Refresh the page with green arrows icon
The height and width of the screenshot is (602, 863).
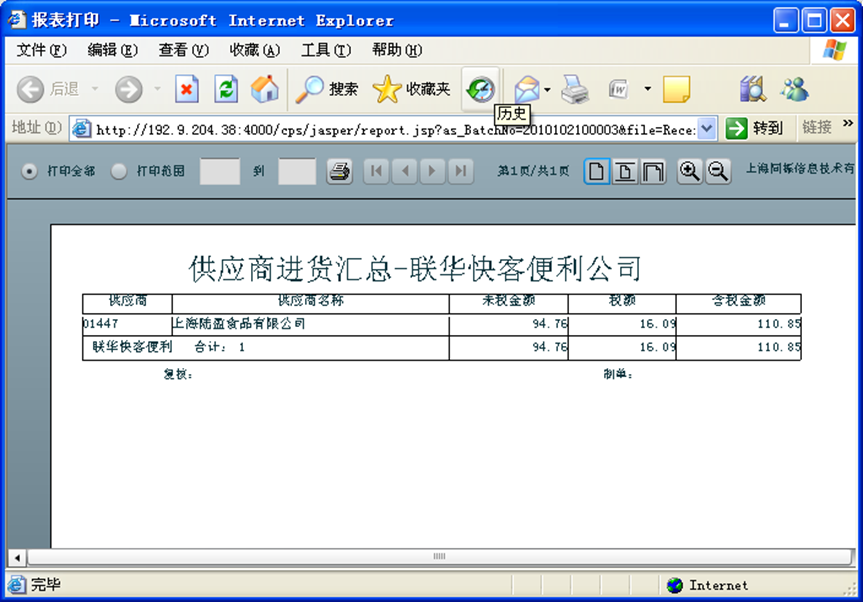coord(226,89)
